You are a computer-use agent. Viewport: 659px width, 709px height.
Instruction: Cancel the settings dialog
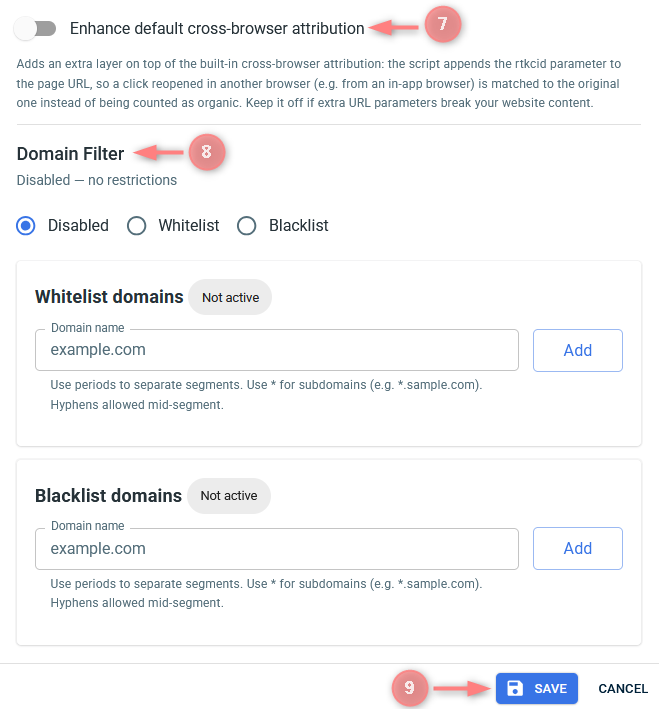click(x=623, y=689)
